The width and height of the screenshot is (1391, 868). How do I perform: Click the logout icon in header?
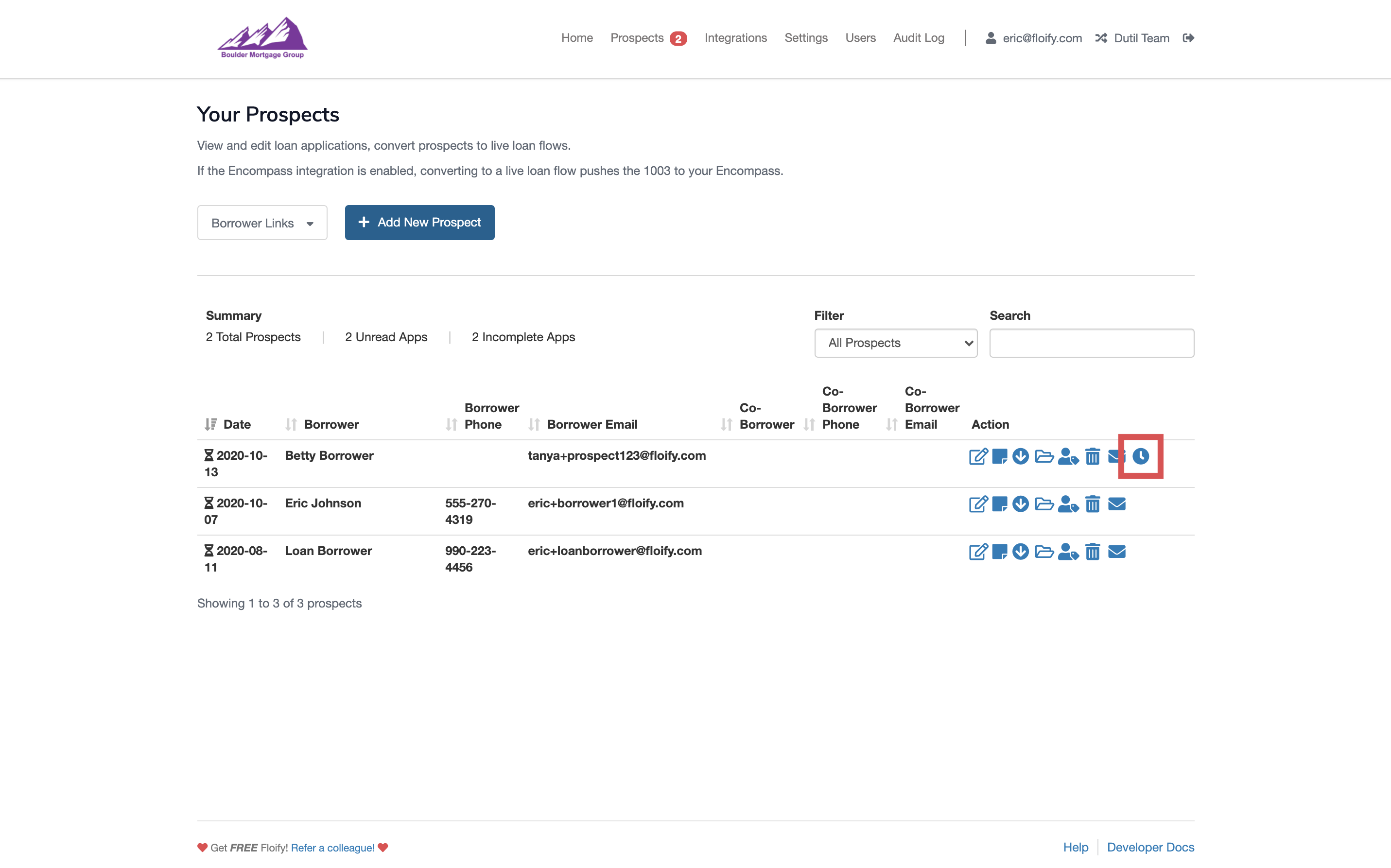point(1188,38)
